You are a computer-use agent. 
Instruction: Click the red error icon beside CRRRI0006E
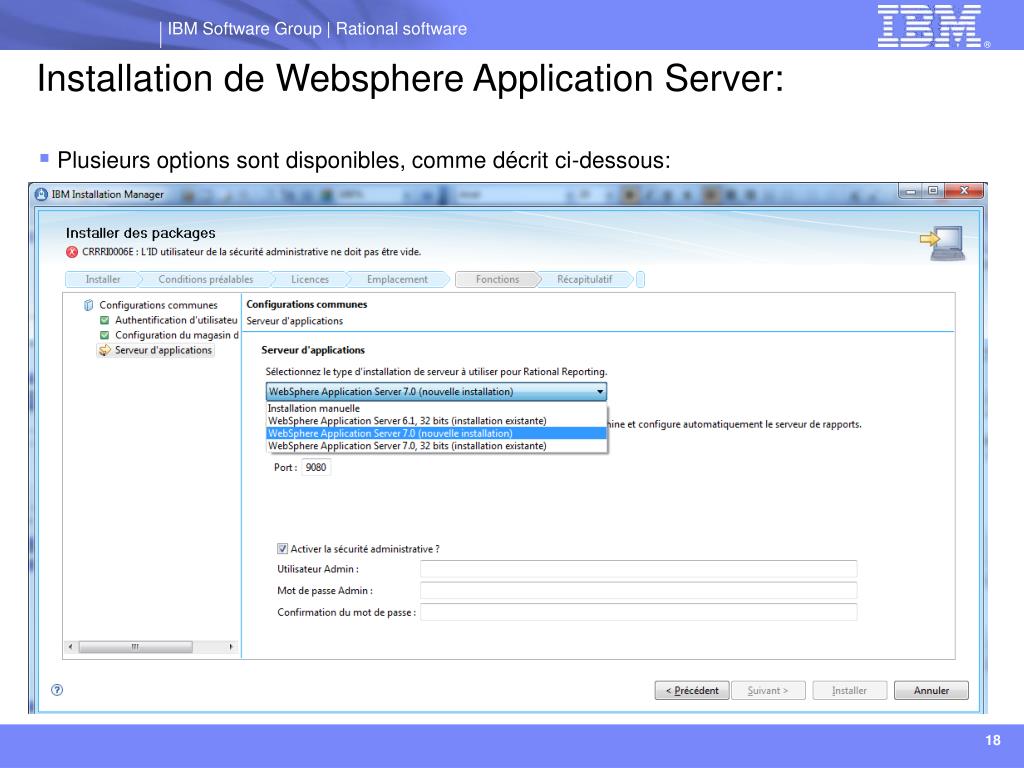72,252
